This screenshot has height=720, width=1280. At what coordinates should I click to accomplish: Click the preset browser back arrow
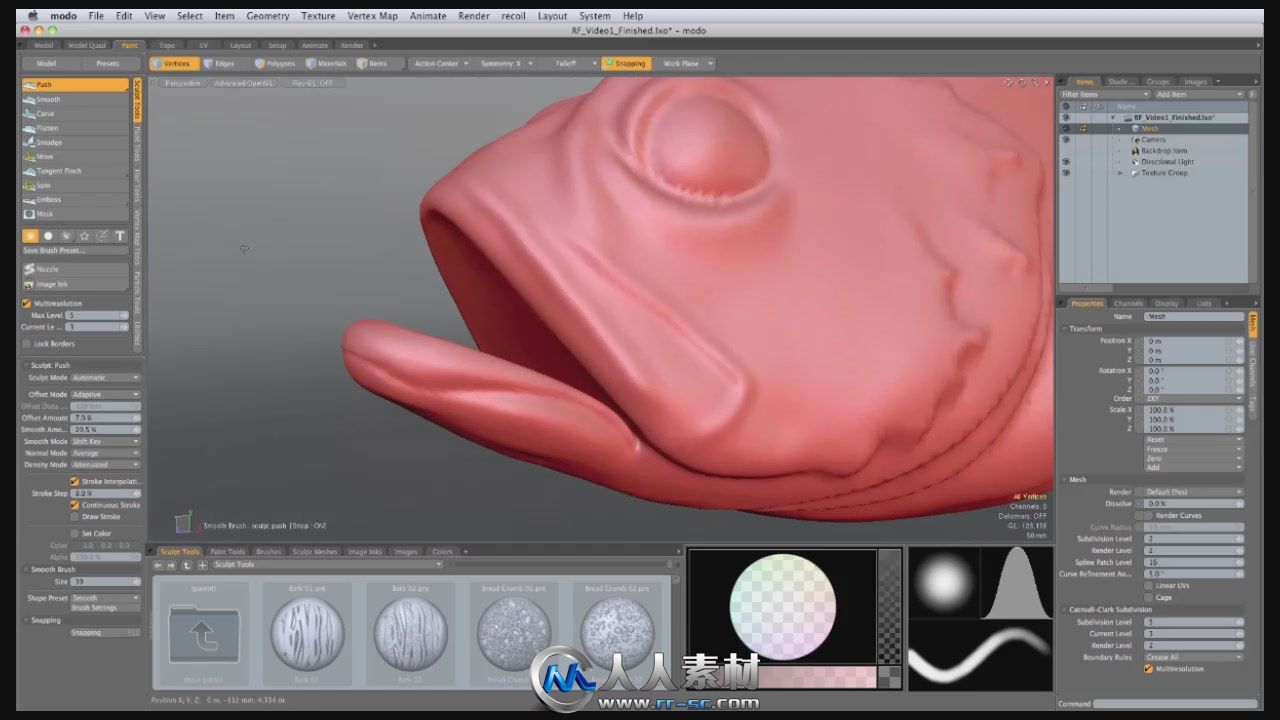(158, 565)
